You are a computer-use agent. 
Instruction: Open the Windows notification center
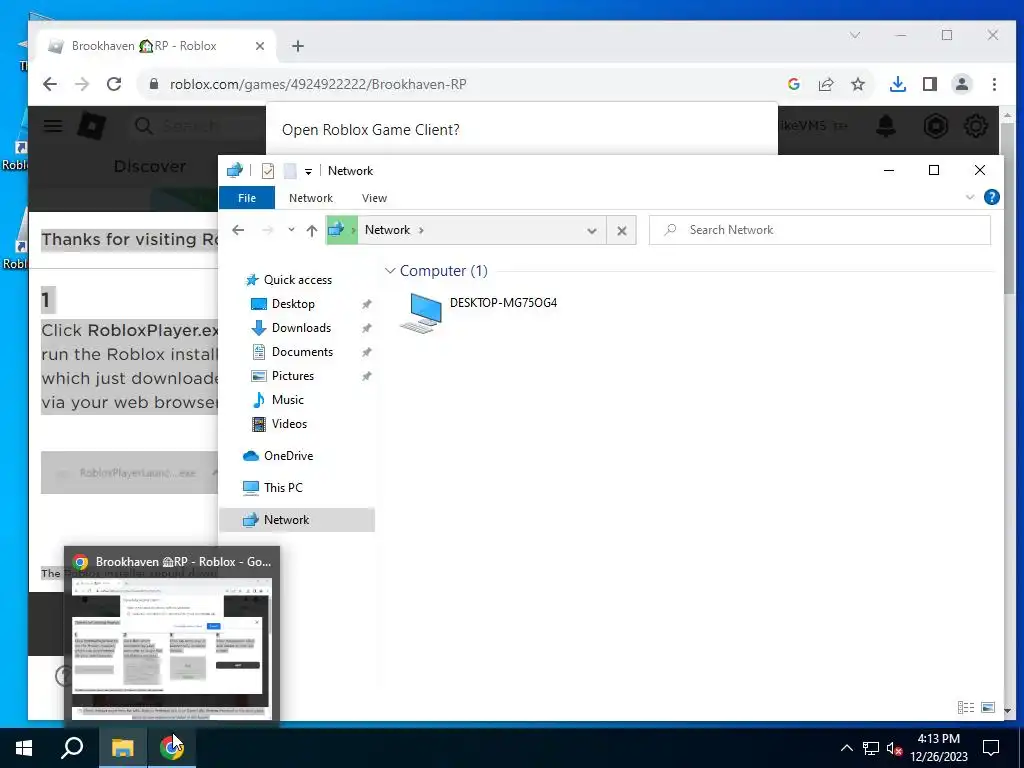pos(991,748)
